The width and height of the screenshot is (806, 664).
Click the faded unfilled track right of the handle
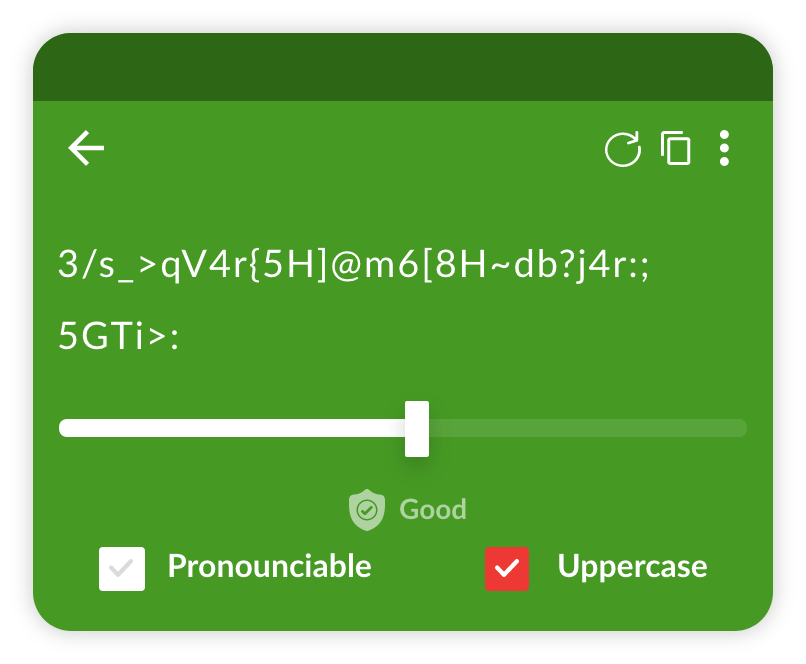[x=590, y=428]
